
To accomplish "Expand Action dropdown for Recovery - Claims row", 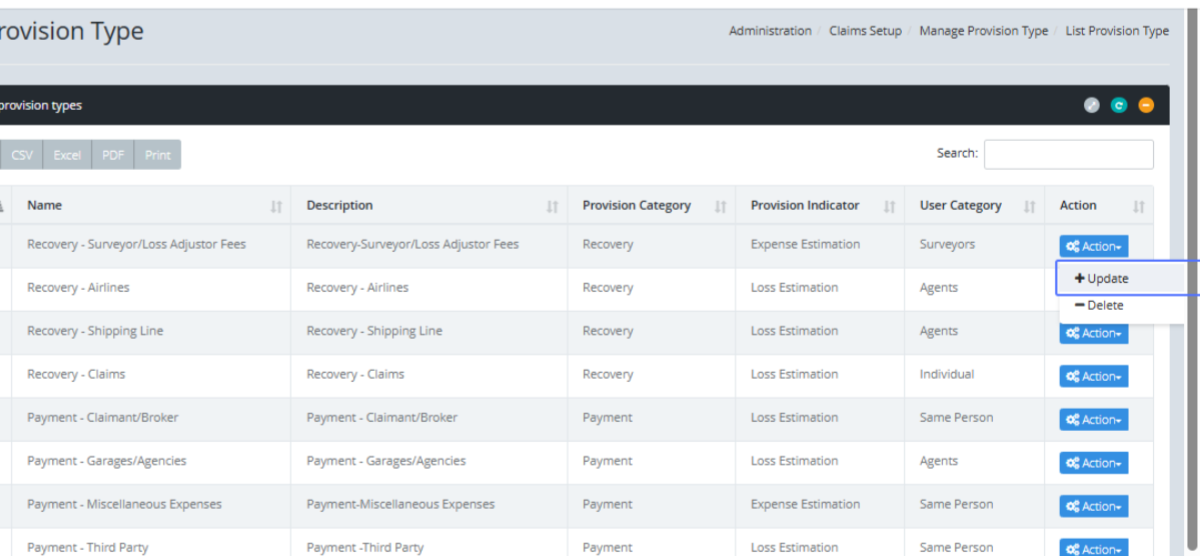I will click(x=1093, y=377).
